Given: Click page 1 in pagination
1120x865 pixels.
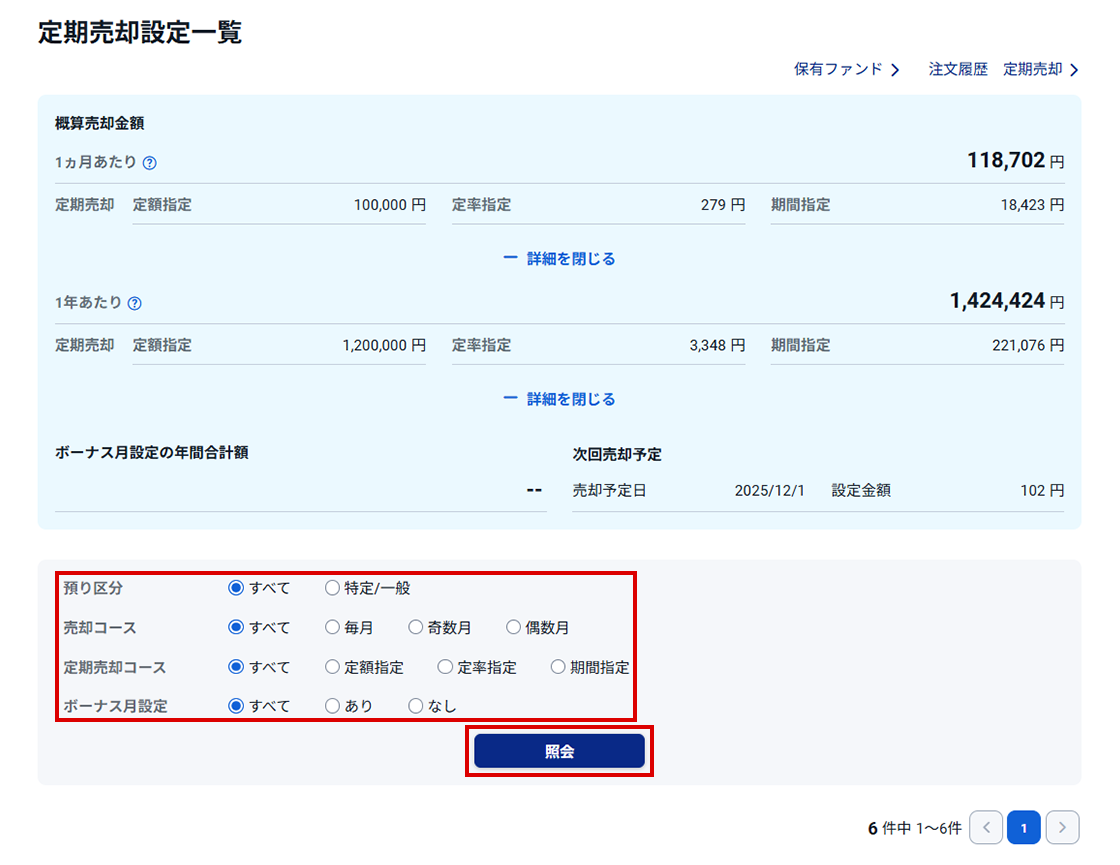Looking at the screenshot, I should pos(1024,828).
